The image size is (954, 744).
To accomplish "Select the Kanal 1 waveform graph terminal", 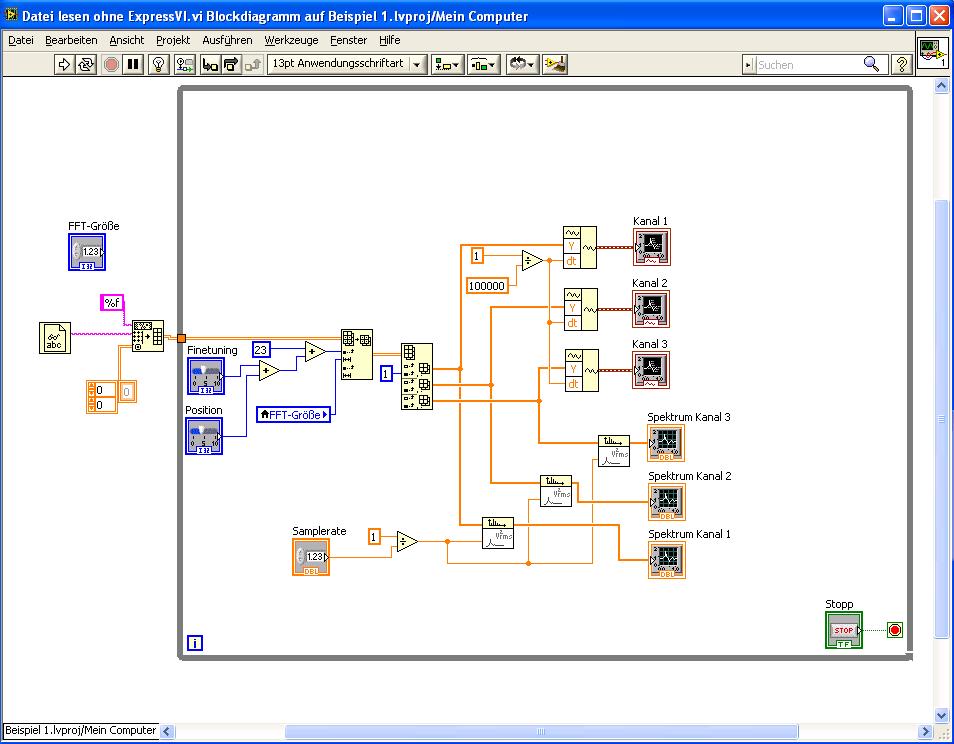I will click(652, 247).
